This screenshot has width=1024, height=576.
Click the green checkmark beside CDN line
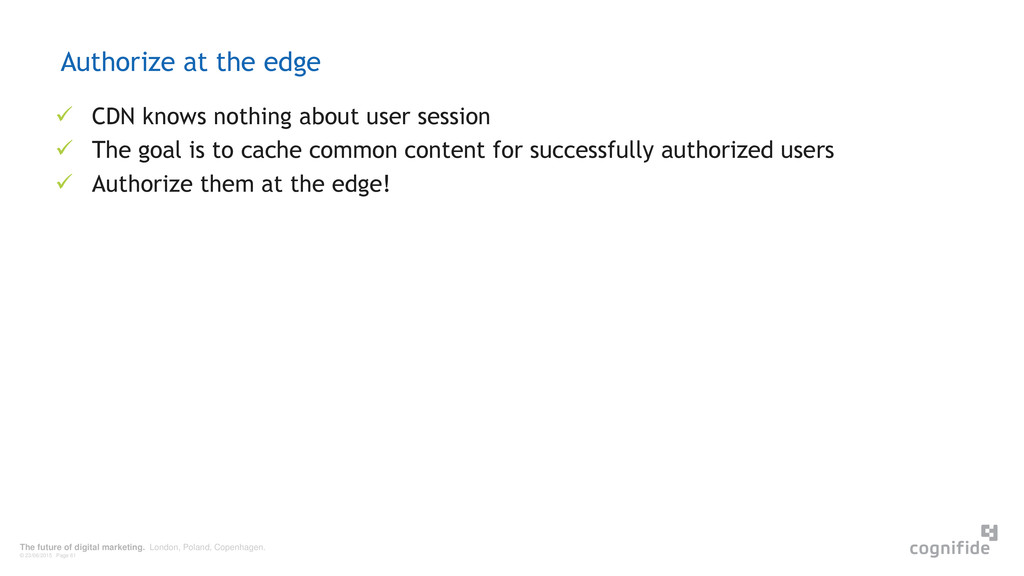click(x=64, y=114)
